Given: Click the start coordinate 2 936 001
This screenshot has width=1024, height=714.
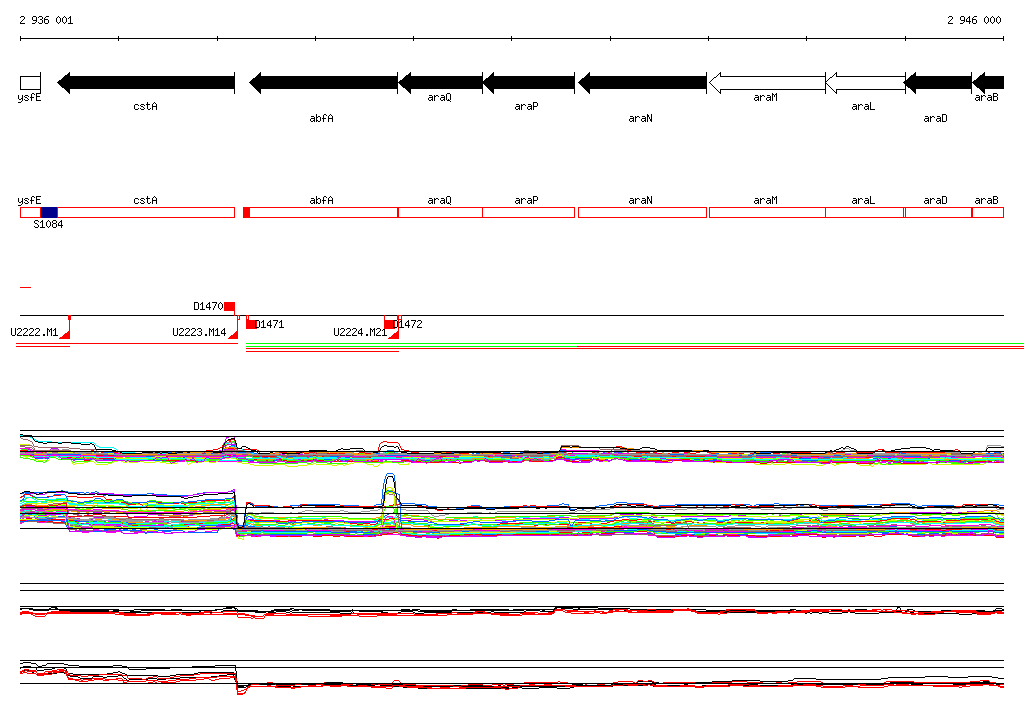Looking at the screenshot, I should [46, 20].
